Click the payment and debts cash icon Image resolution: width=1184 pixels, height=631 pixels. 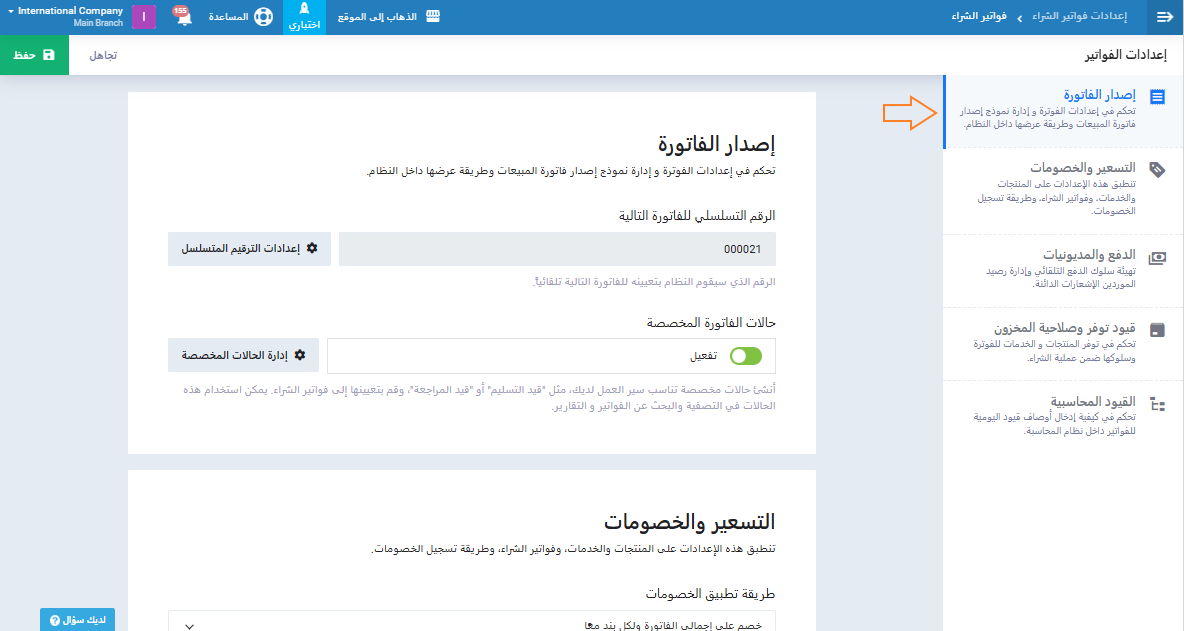click(1157, 256)
